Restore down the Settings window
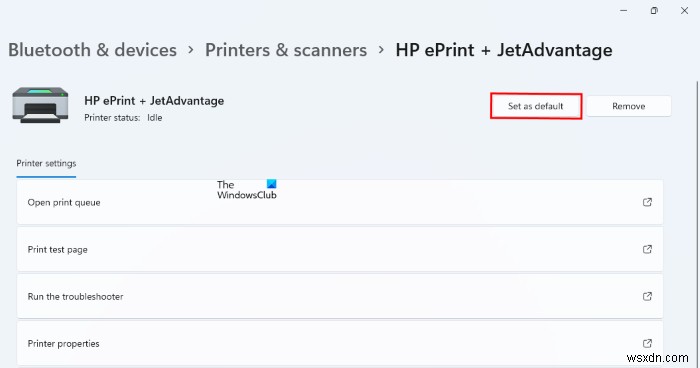This screenshot has height=368, width=700. [x=654, y=11]
